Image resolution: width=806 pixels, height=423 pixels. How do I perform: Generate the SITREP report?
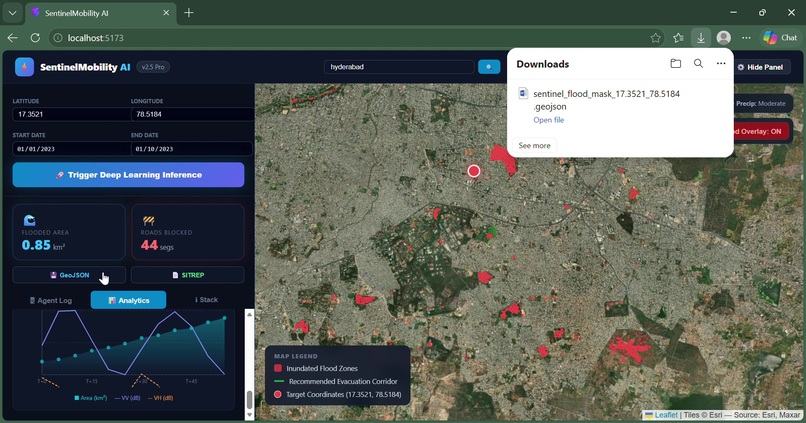click(188, 275)
